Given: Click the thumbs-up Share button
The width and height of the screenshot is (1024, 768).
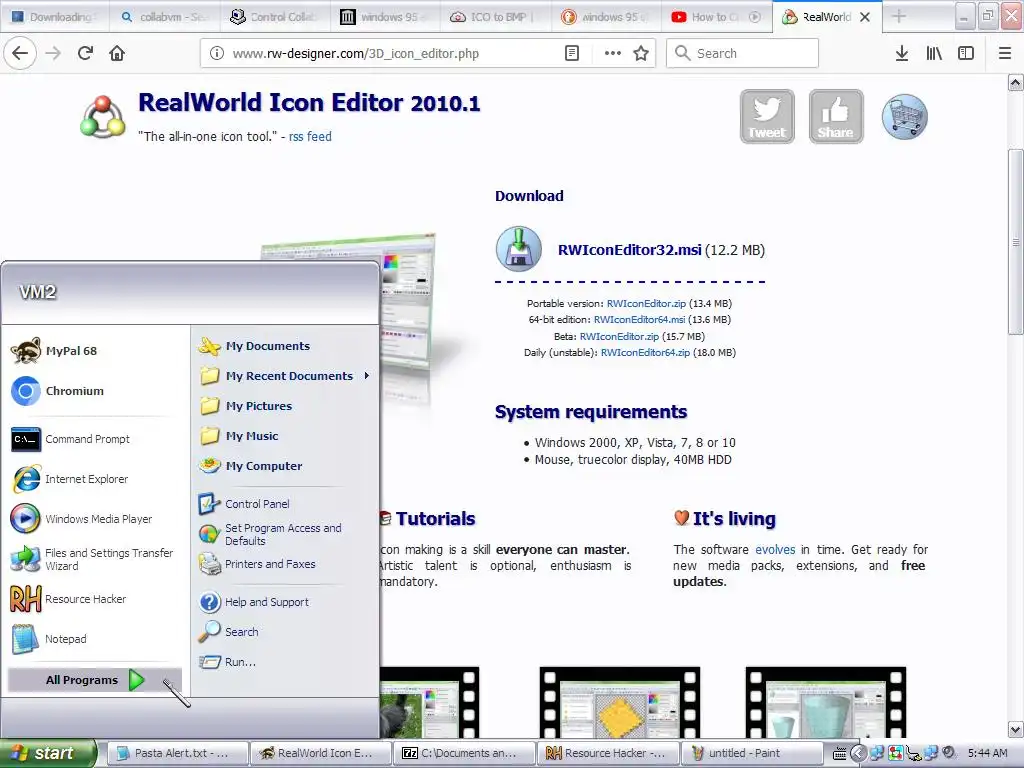Looking at the screenshot, I should (836, 117).
